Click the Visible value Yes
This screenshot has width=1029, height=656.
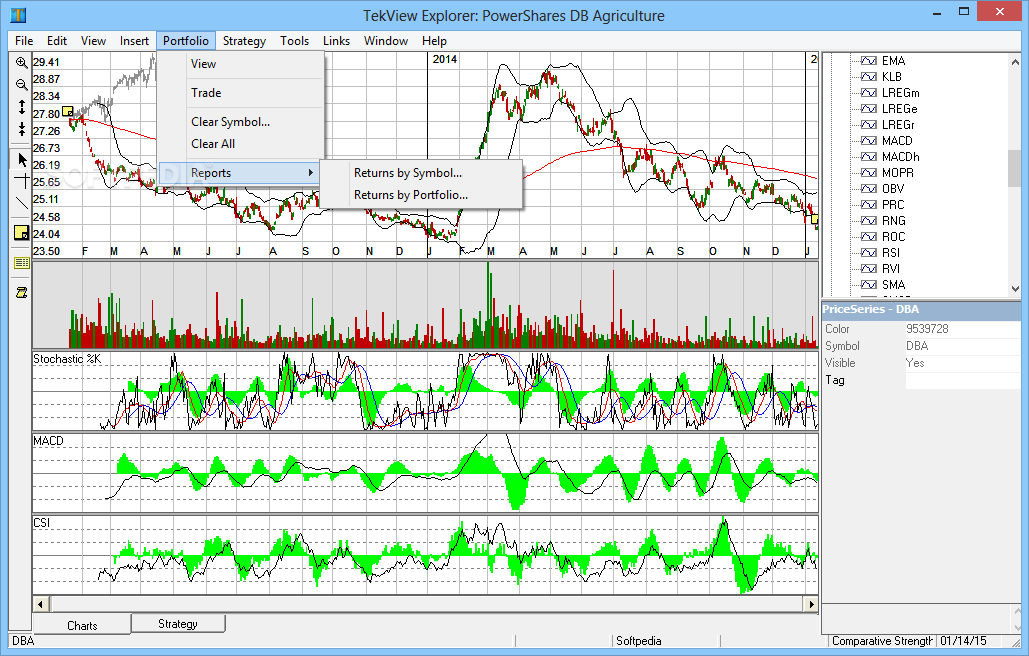(x=915, y=363)
